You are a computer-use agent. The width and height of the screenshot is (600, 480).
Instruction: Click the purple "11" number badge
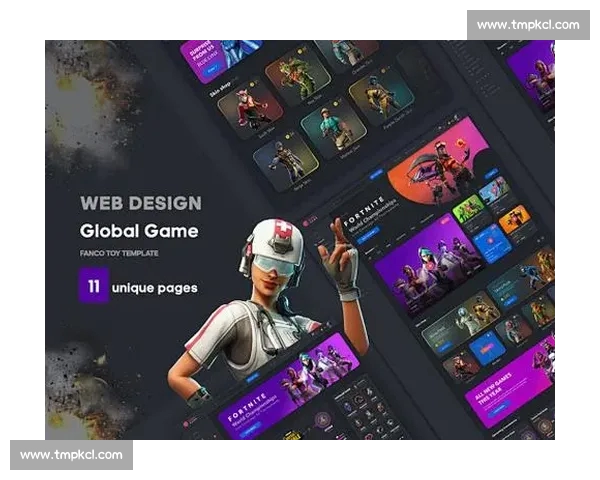(x=93, y=287)
